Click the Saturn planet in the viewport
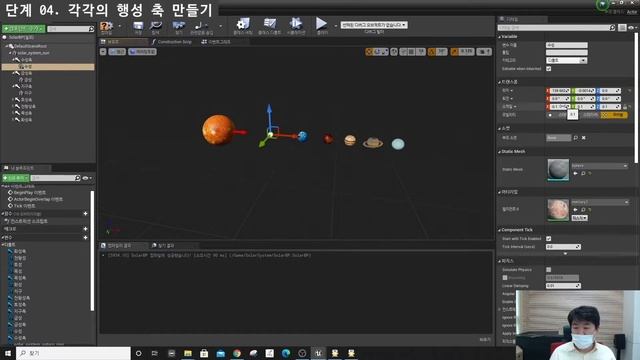The height and width of the screenshot is (360, 640). pyautogui.click(x=373, y=142)
